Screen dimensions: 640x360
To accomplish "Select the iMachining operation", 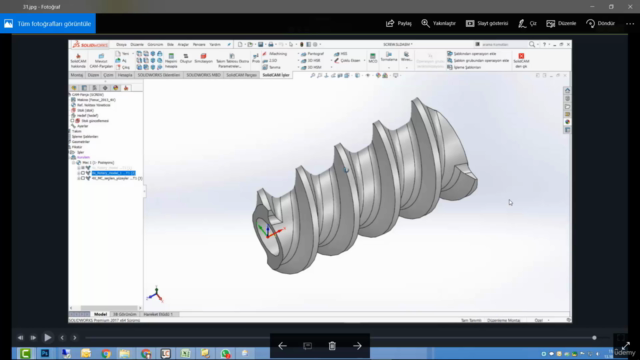I will [275, 53].
